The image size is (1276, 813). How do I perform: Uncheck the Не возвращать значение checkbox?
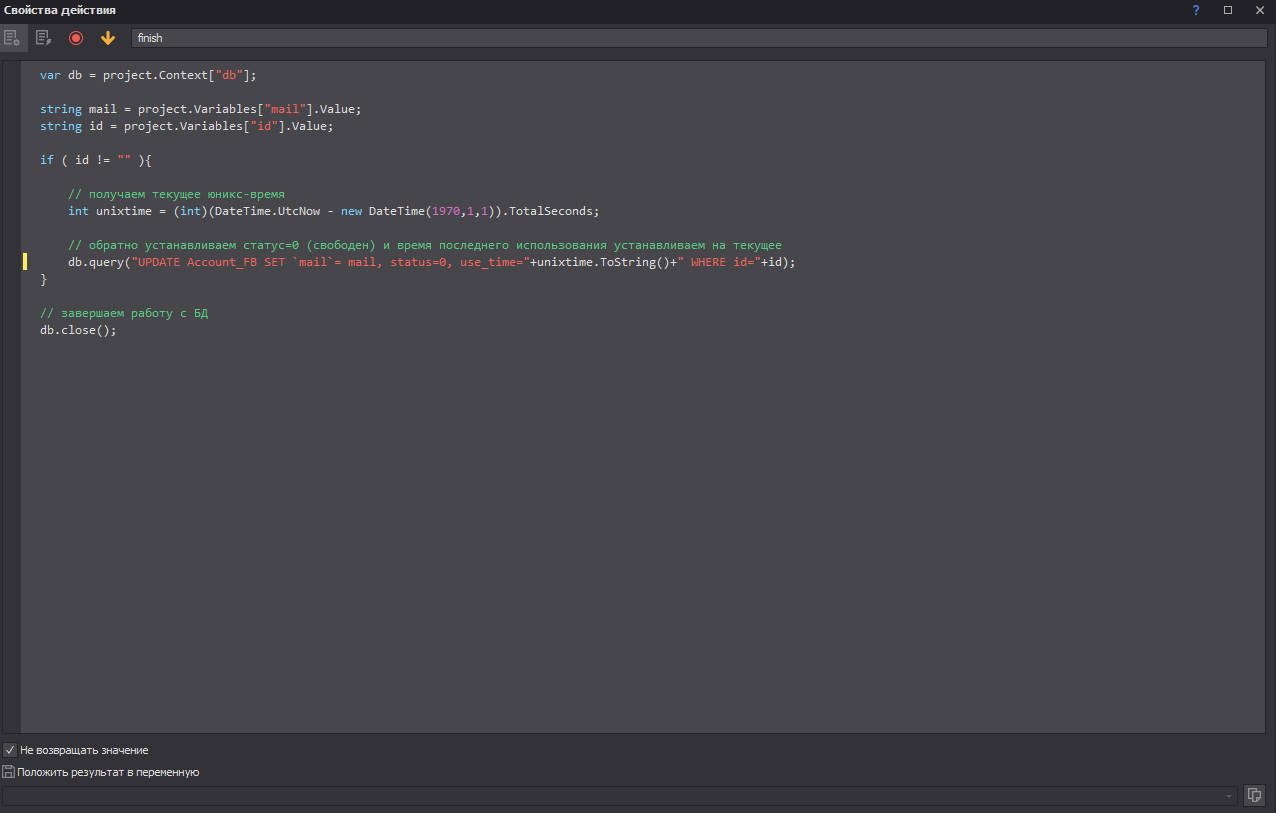9,750
